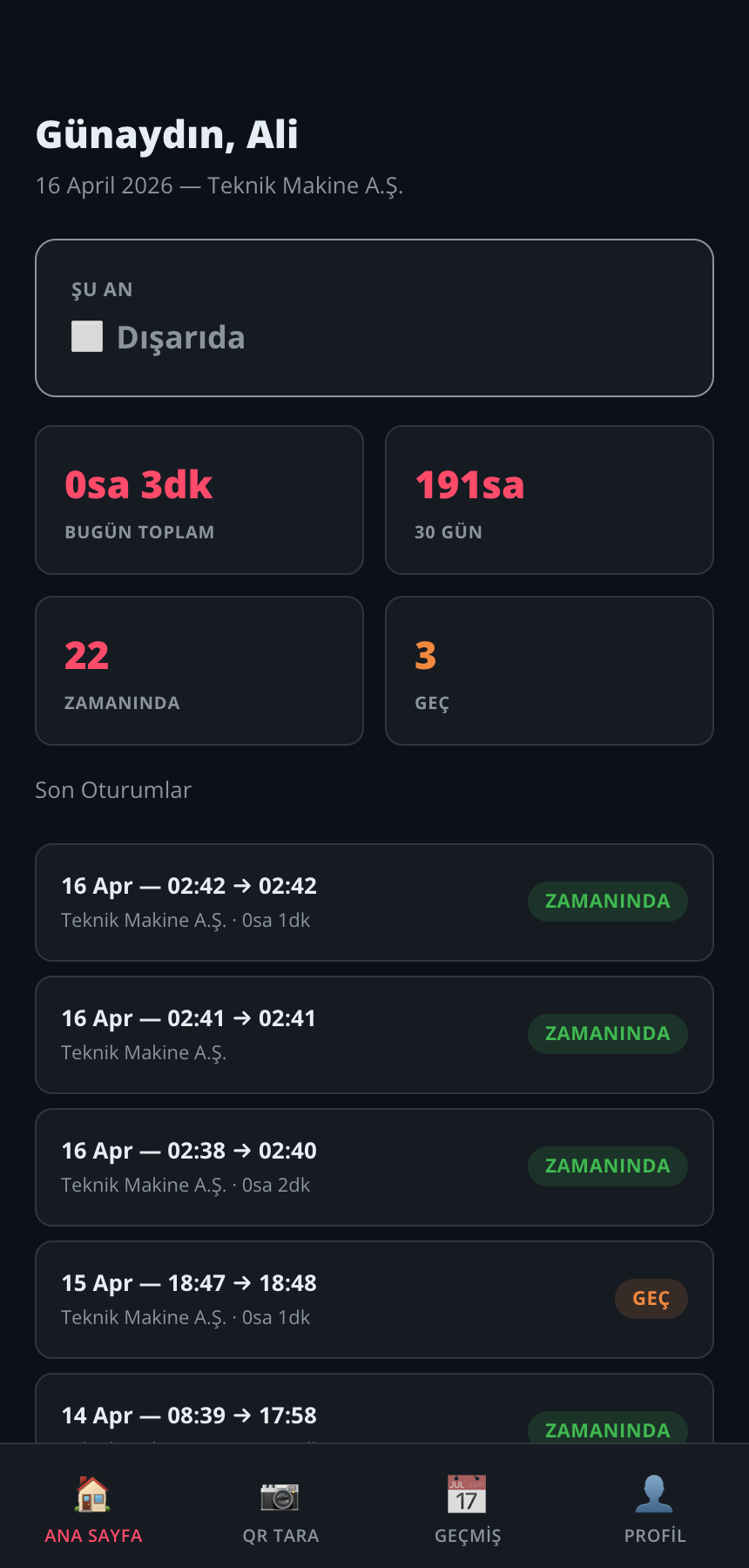The height and width of the screenshot is (1568, 749).
Task: Open QR scanner via camera icon
Action: 280,1496
